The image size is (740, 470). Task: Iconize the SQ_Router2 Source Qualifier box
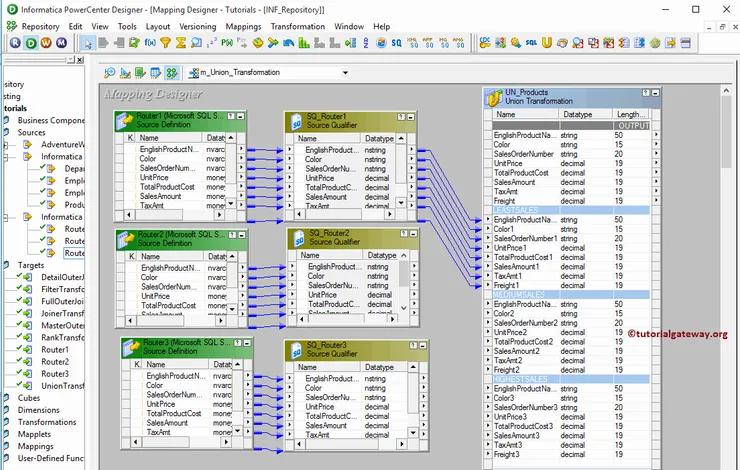(x=413, y=234)
